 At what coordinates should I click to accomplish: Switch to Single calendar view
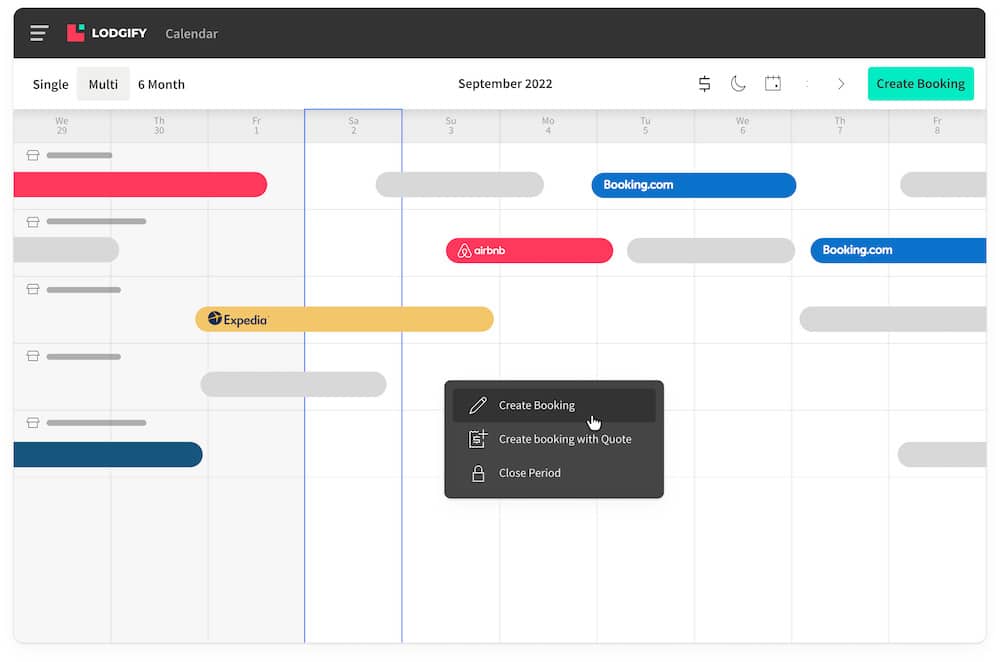coord(50,84)
